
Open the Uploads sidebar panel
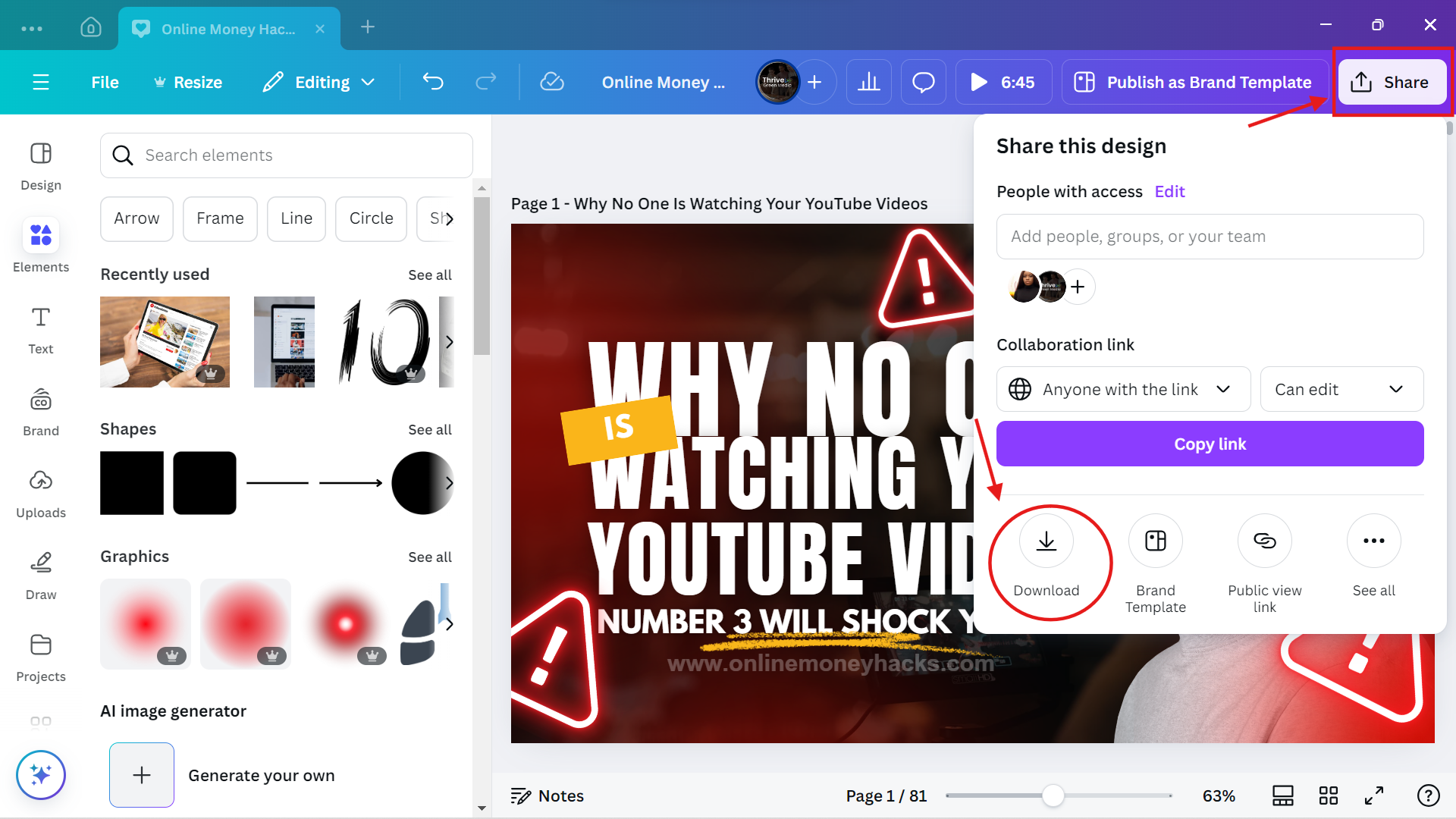tap(41, 493)
